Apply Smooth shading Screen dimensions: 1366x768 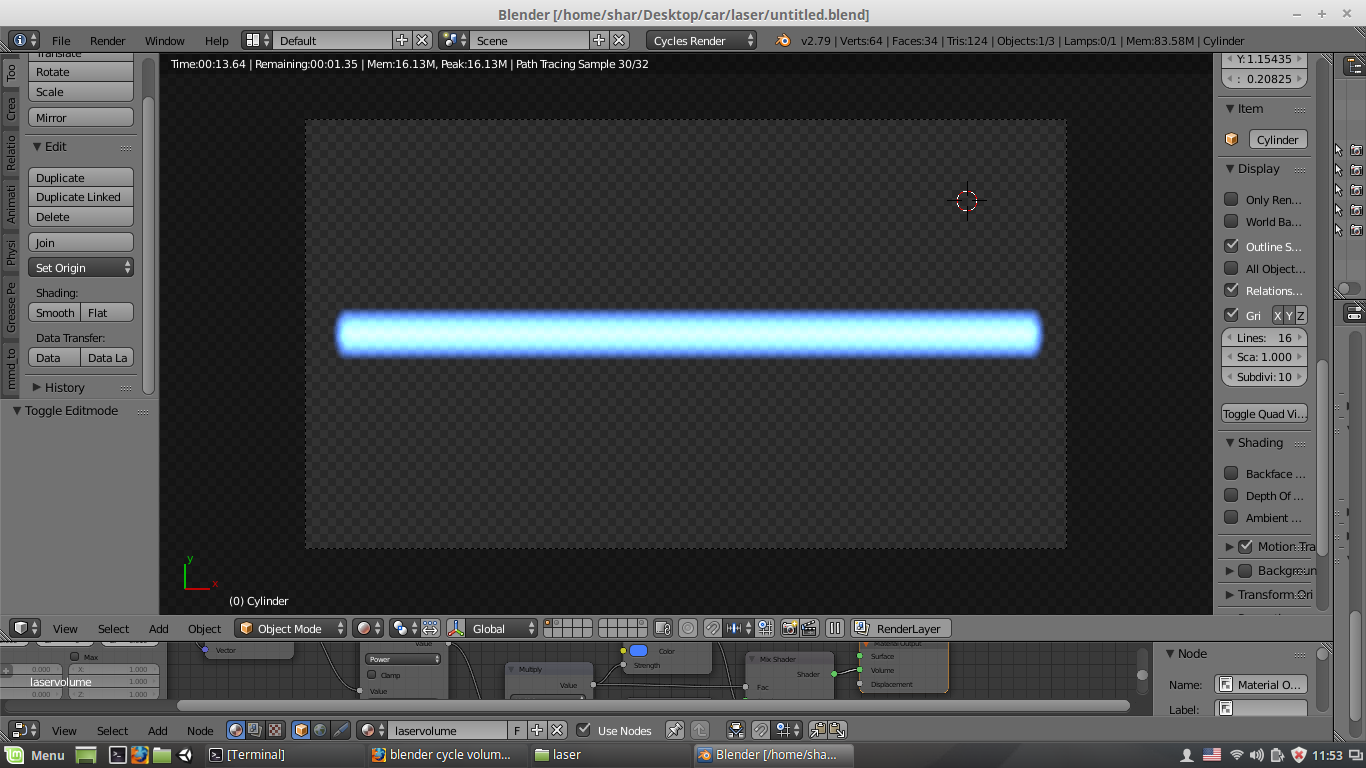55,313
